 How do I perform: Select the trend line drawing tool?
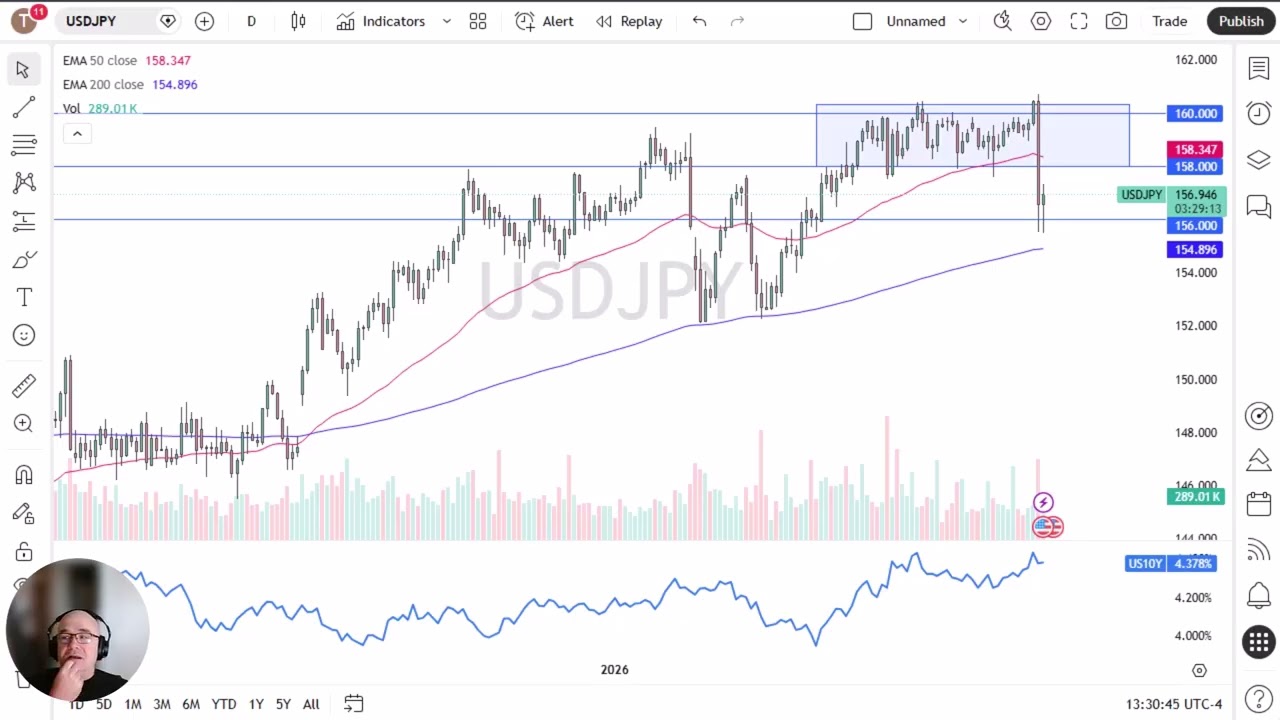[23, 107]
